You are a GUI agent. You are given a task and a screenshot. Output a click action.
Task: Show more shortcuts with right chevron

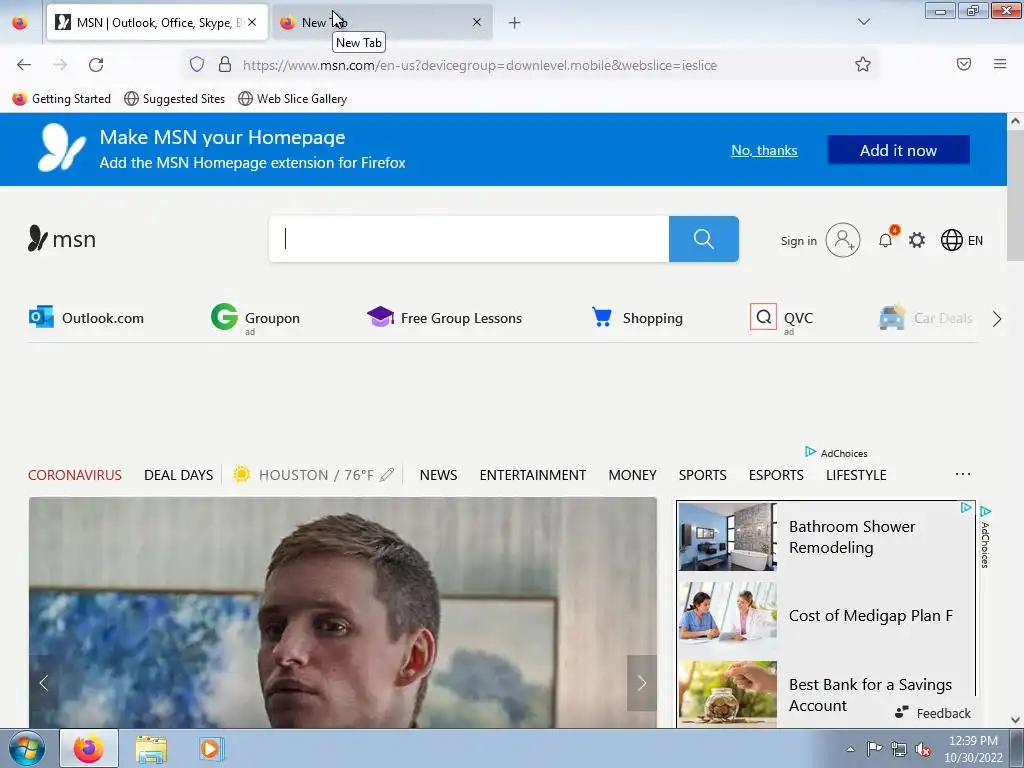point(997,319)
